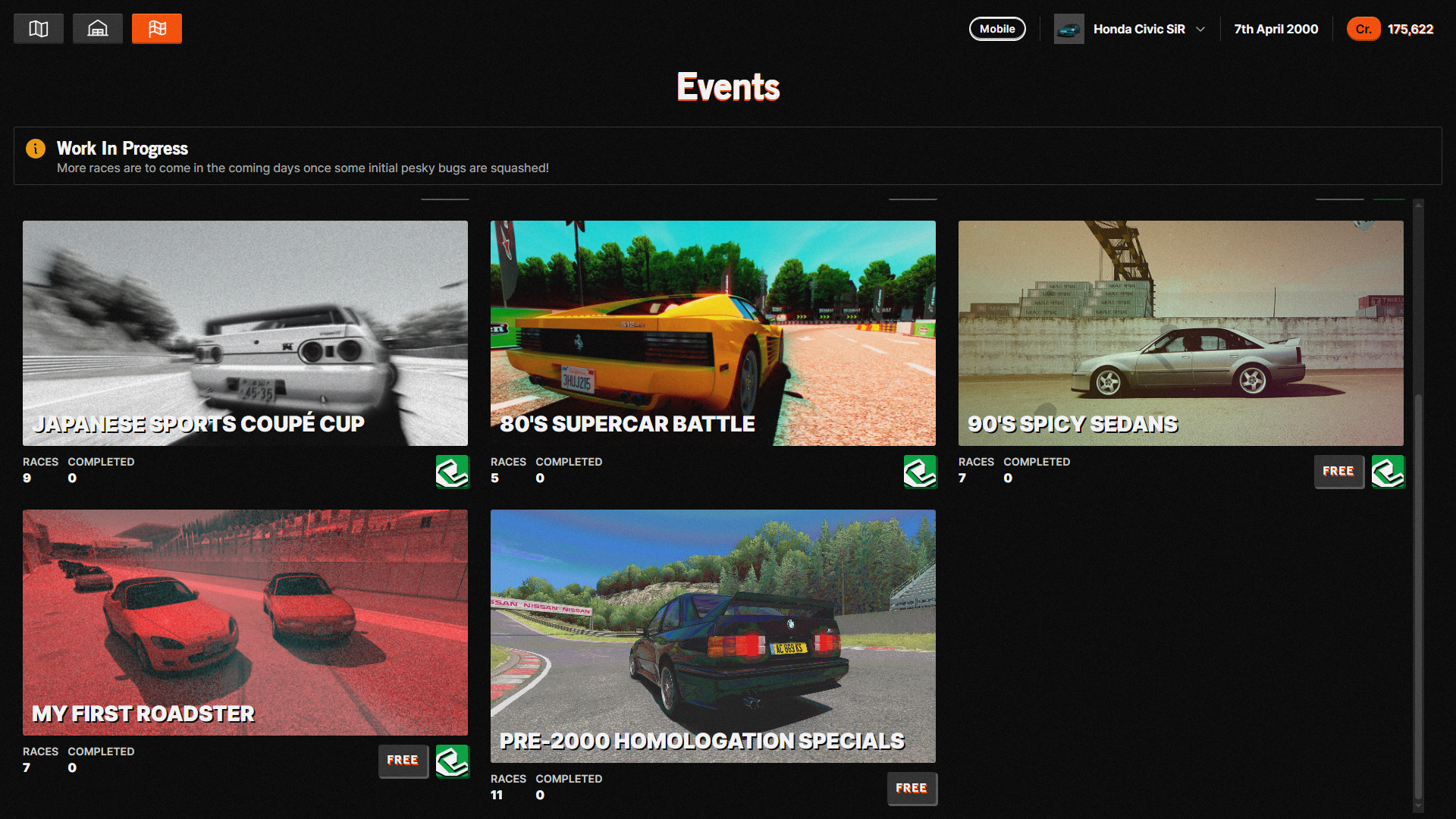Click the Cr. credits badge
The height and width of the screenshot is (819, 1456).
[x=1363, y=29]
